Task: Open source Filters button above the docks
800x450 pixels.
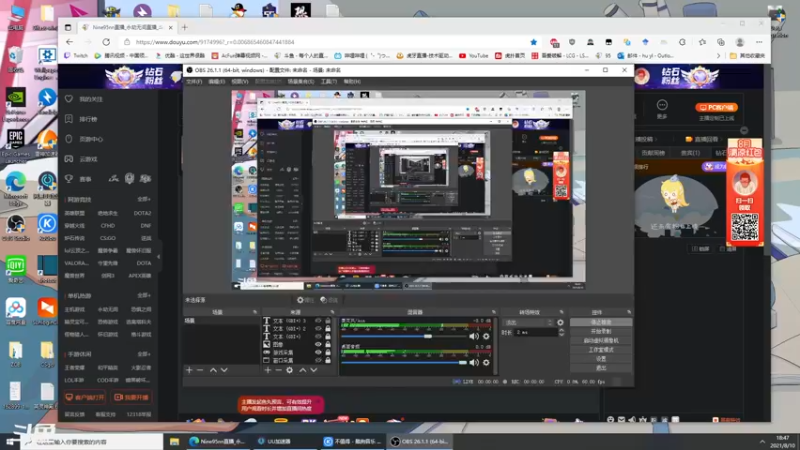Action: point(329,300)
